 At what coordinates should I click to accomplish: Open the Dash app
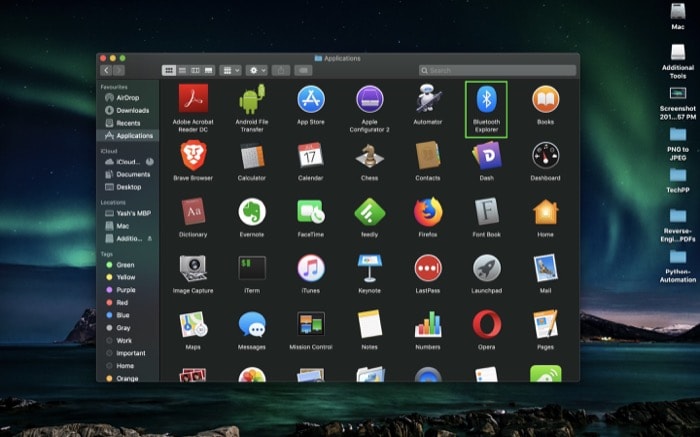(486, 155)
